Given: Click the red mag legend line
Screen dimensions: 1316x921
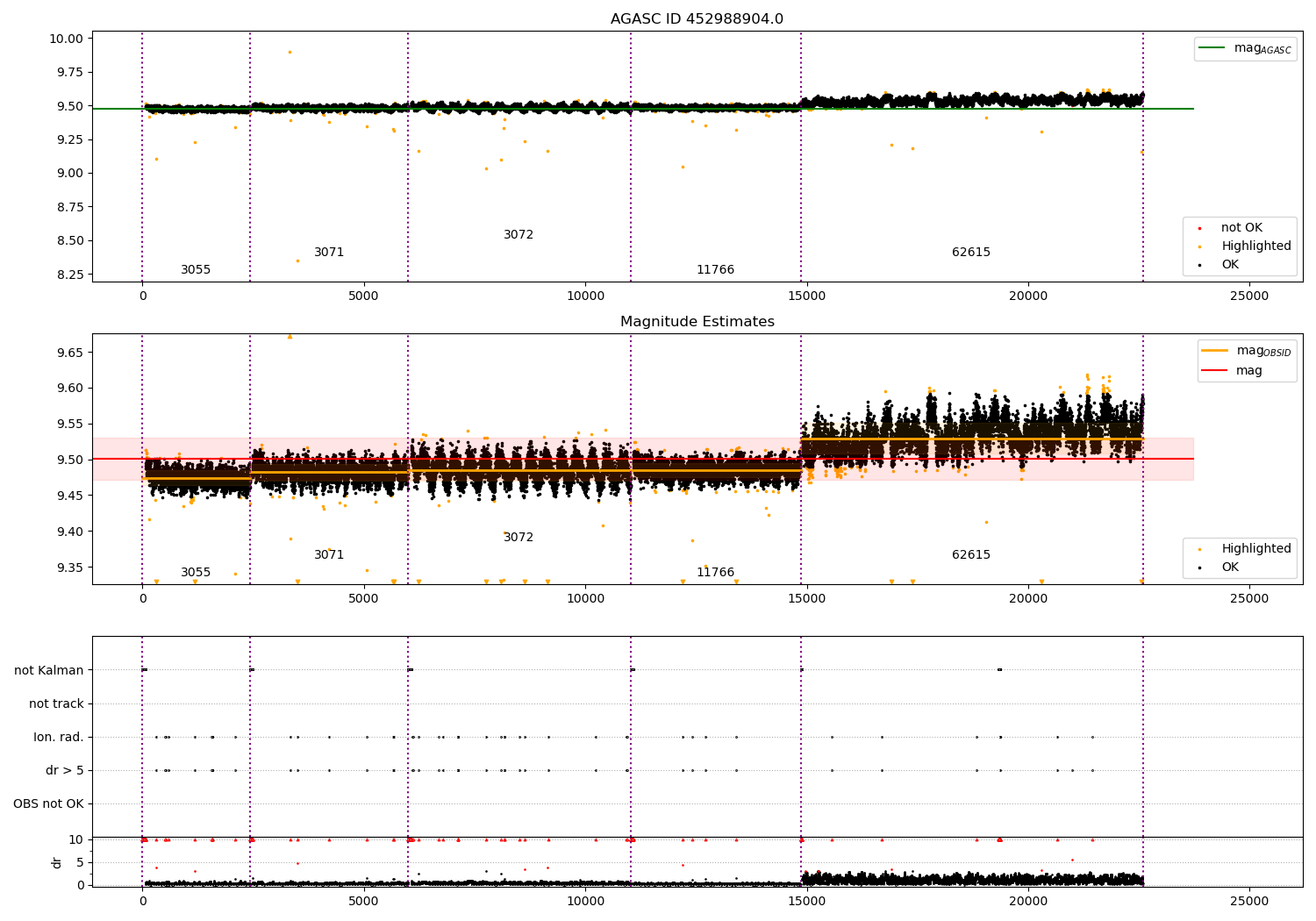Looking at the screenshot, I should click(1215, 371).
